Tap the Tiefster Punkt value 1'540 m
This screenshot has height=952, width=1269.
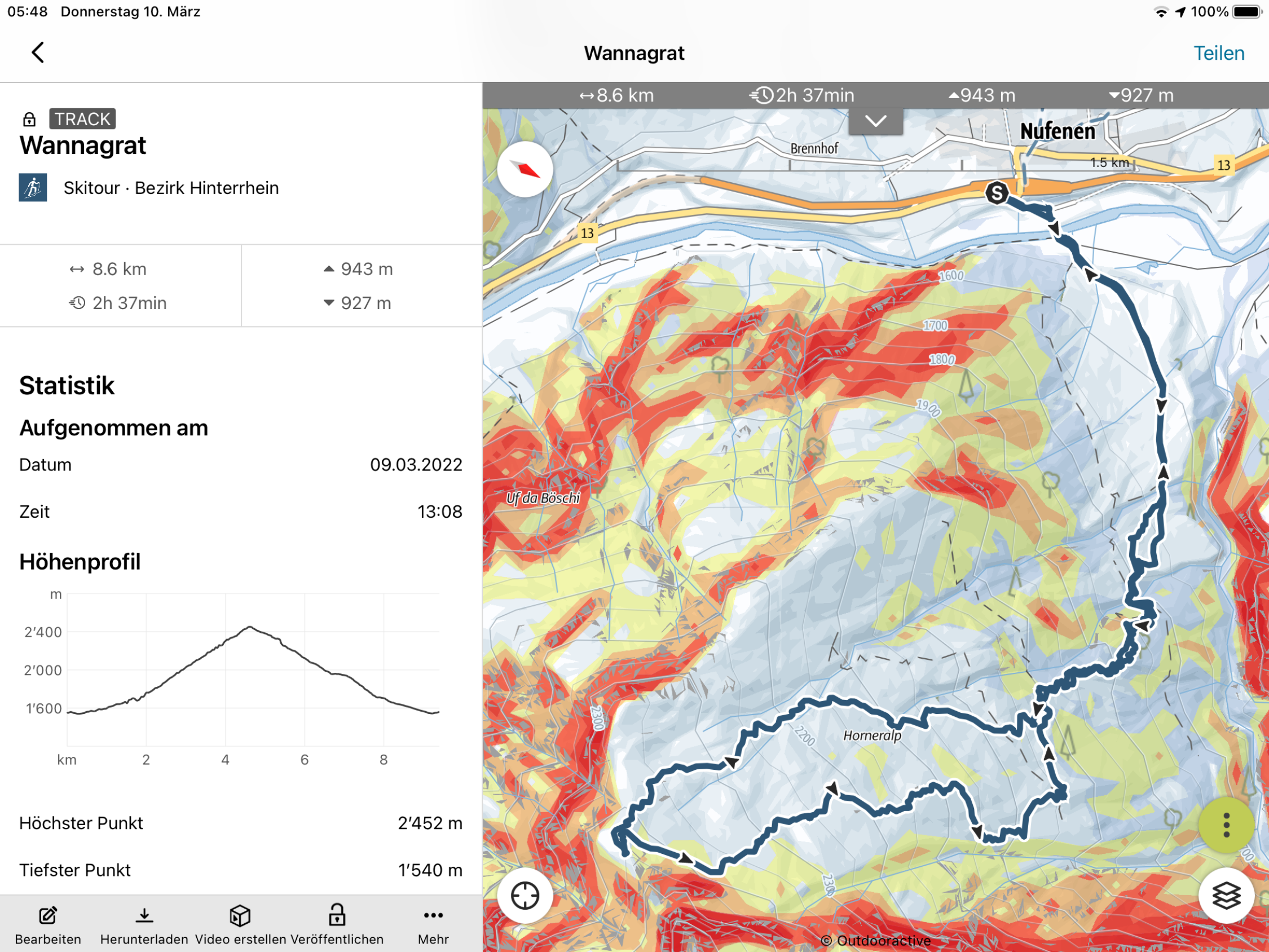430,870
